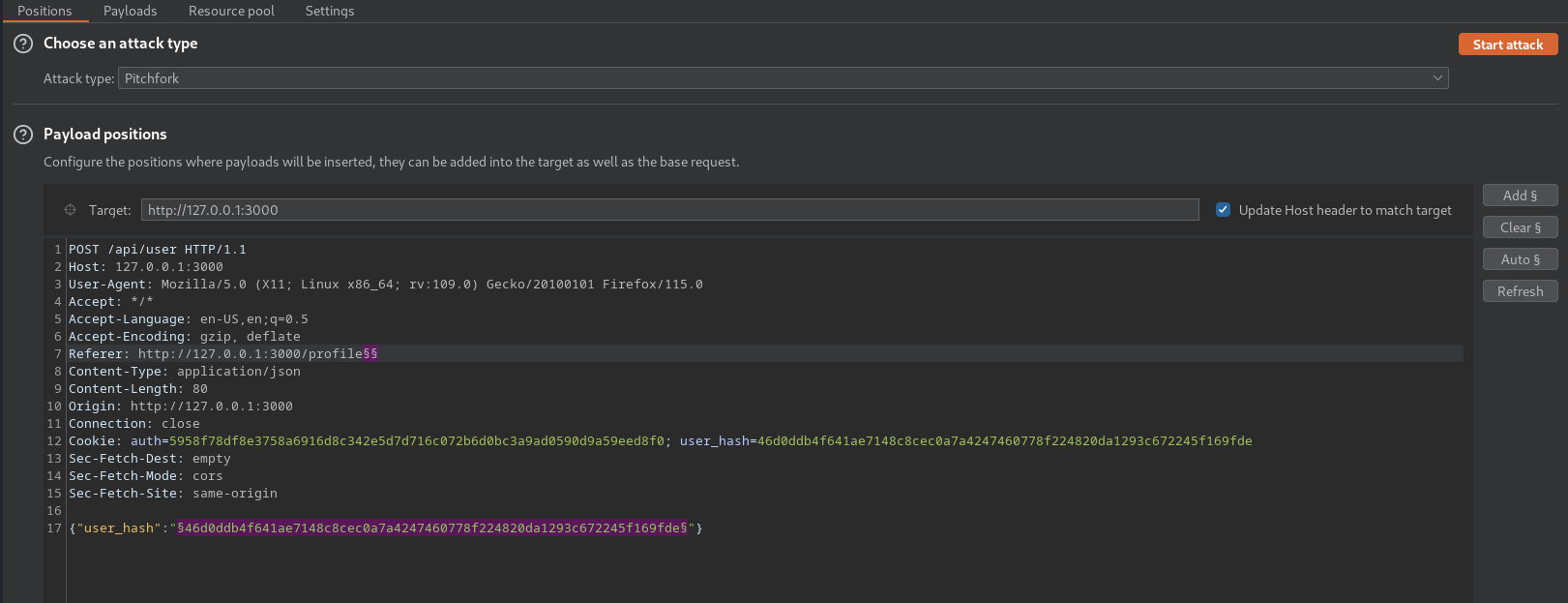1568x603 pixels.
Task: Open the Attack type dropdown
Action: [783, 78]
